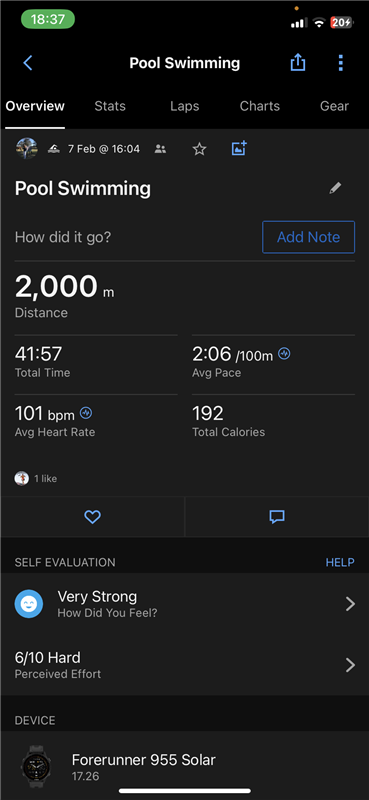Open the share icon
Screen dimensions: 369x800
tap(298, 63)
